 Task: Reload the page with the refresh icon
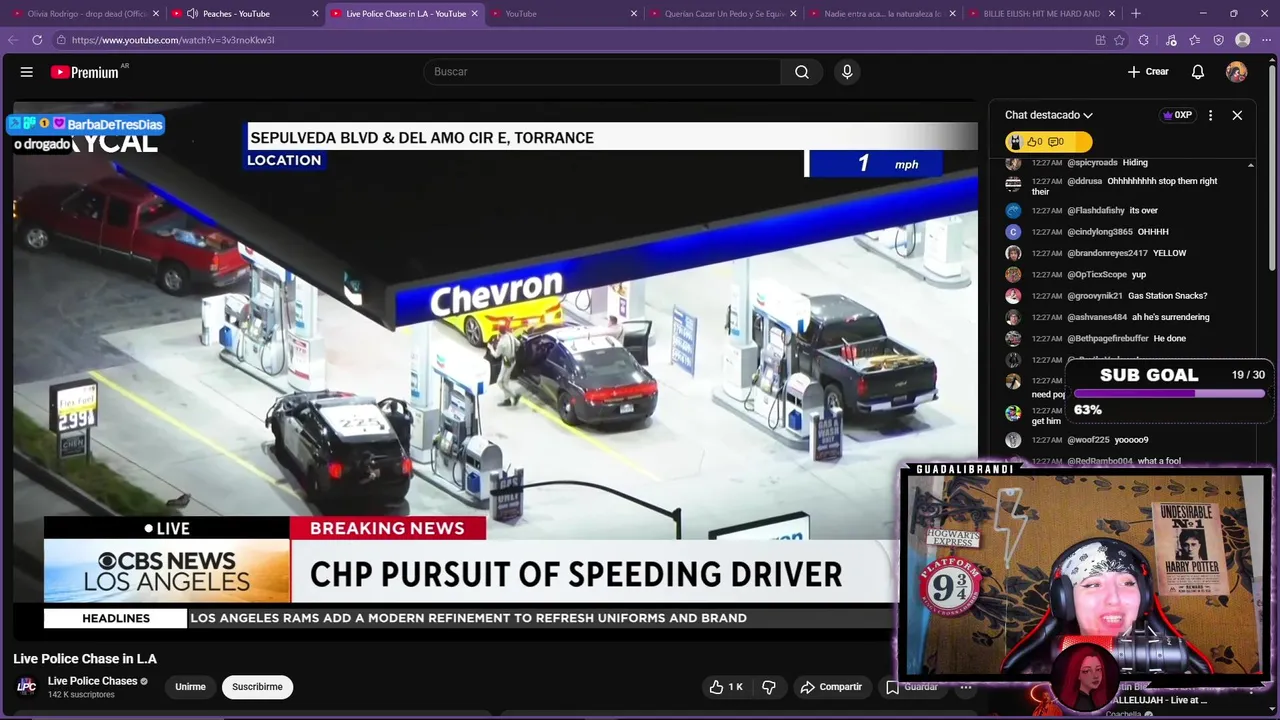pos(37,40)
